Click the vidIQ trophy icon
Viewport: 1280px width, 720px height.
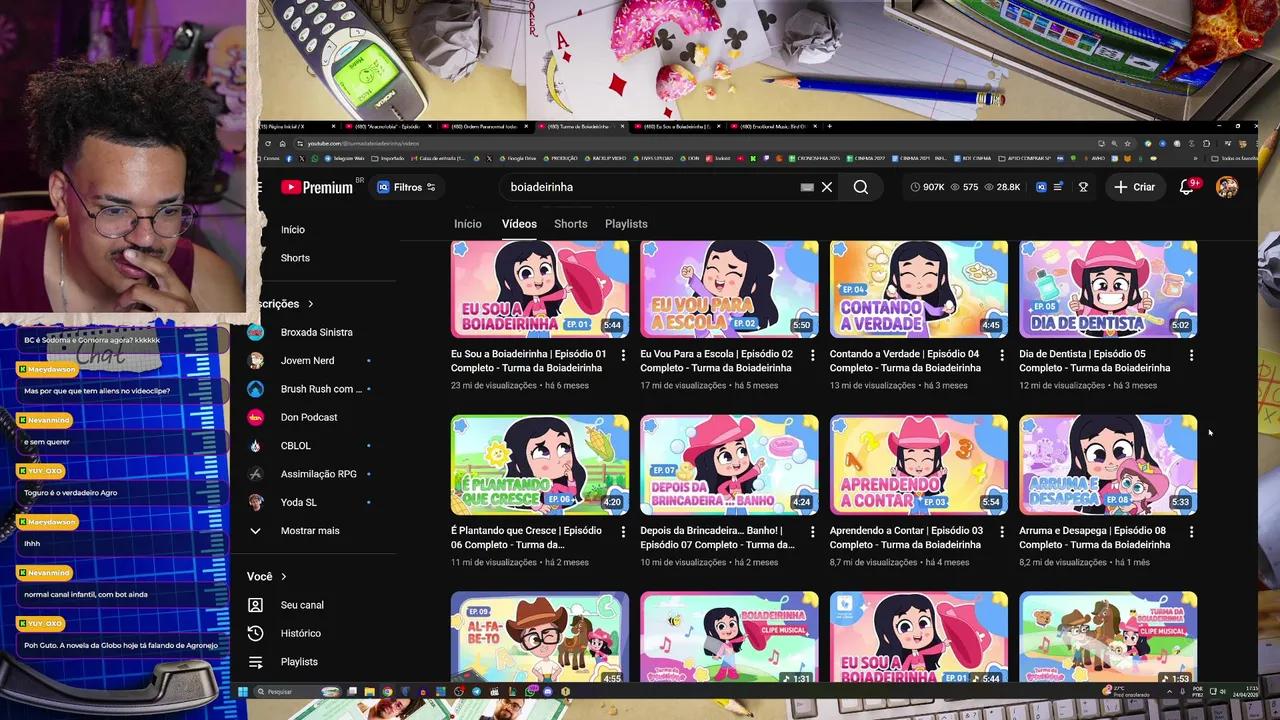click(1083, 187)
